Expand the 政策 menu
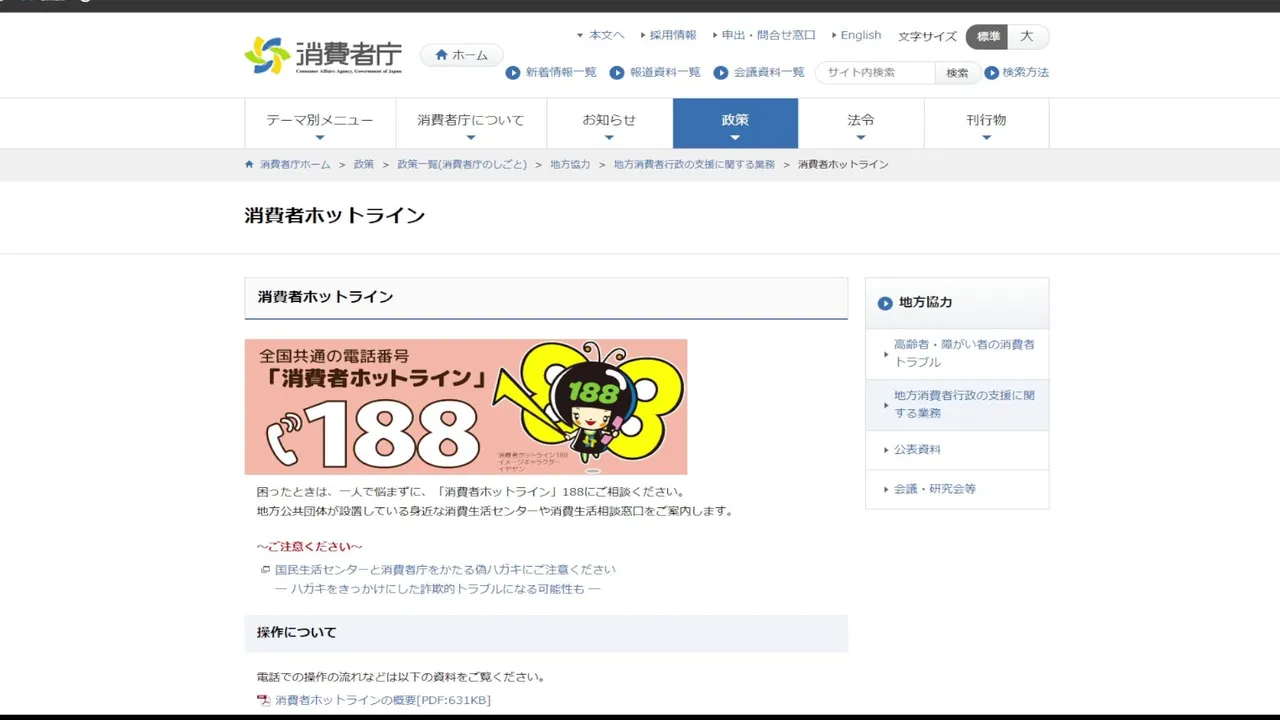The height and width of the screenshot is (720, 1280). pyautogui.click(x=735, y=123)
